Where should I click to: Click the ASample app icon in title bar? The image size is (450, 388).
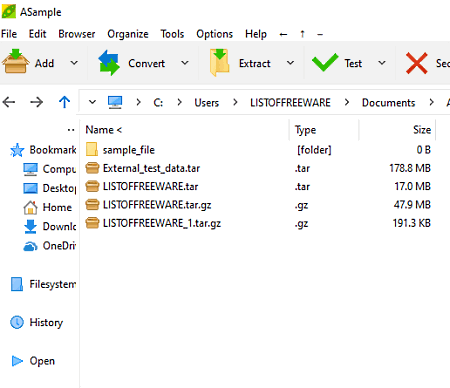point(9,11)
